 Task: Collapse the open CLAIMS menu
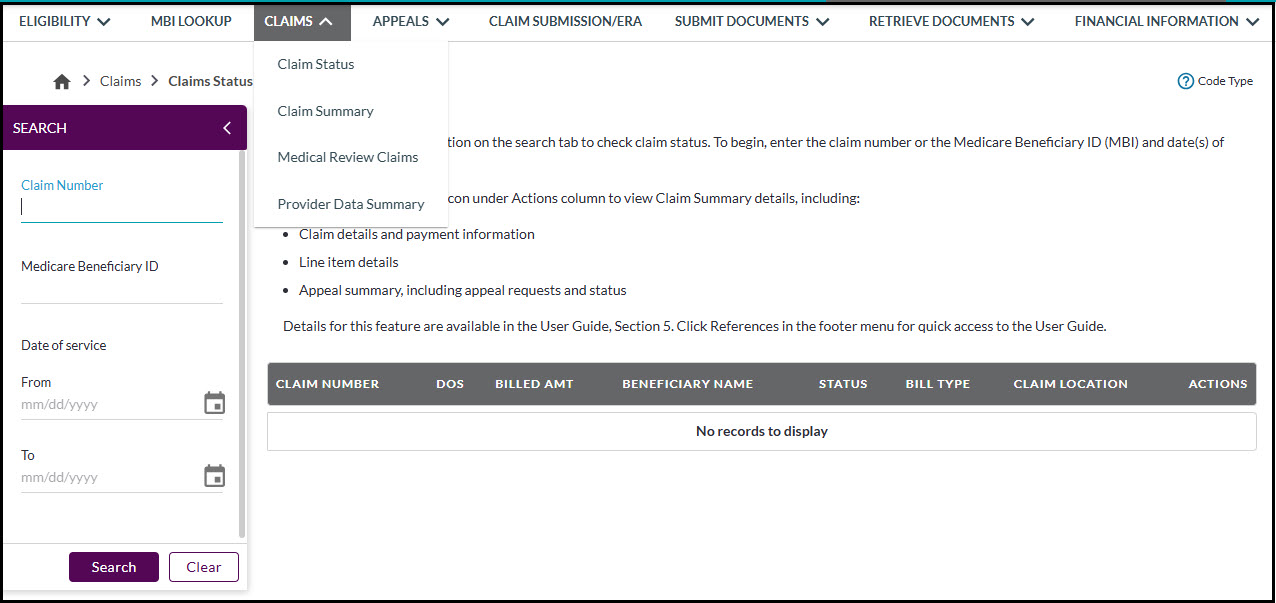coord(301,21)
